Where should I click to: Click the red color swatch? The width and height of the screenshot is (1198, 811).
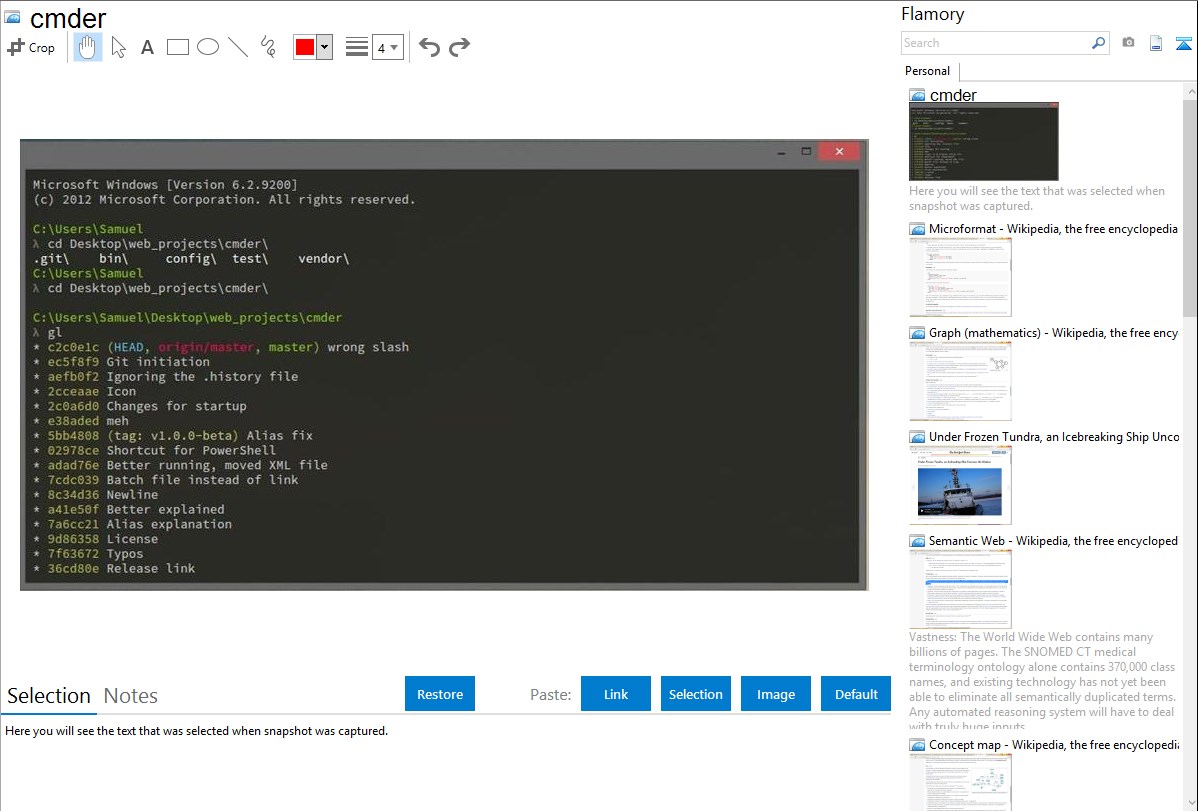point(305,47)
